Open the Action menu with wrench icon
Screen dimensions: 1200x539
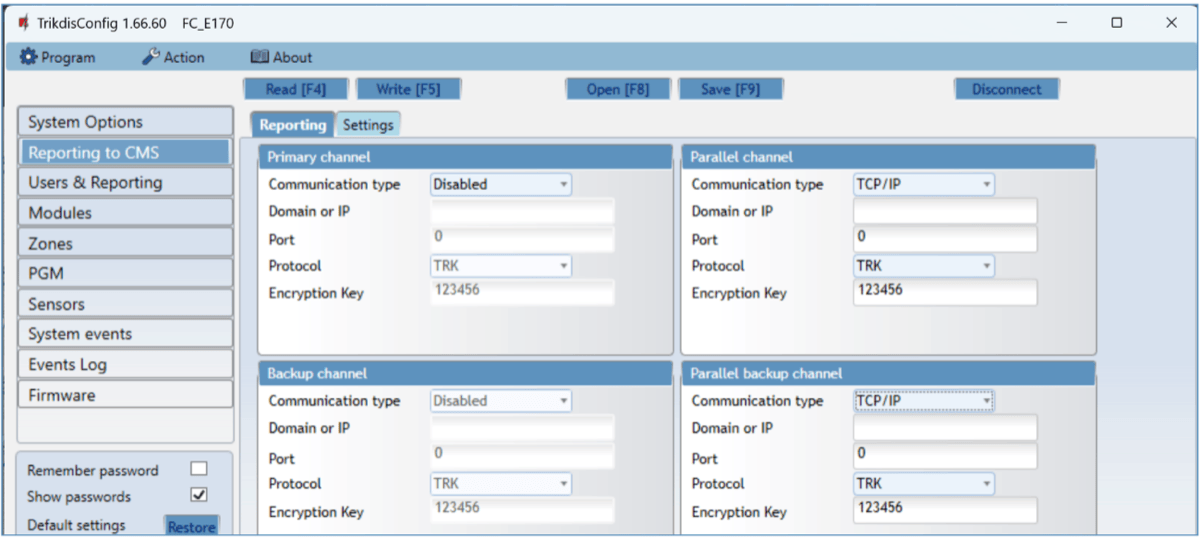173,58
